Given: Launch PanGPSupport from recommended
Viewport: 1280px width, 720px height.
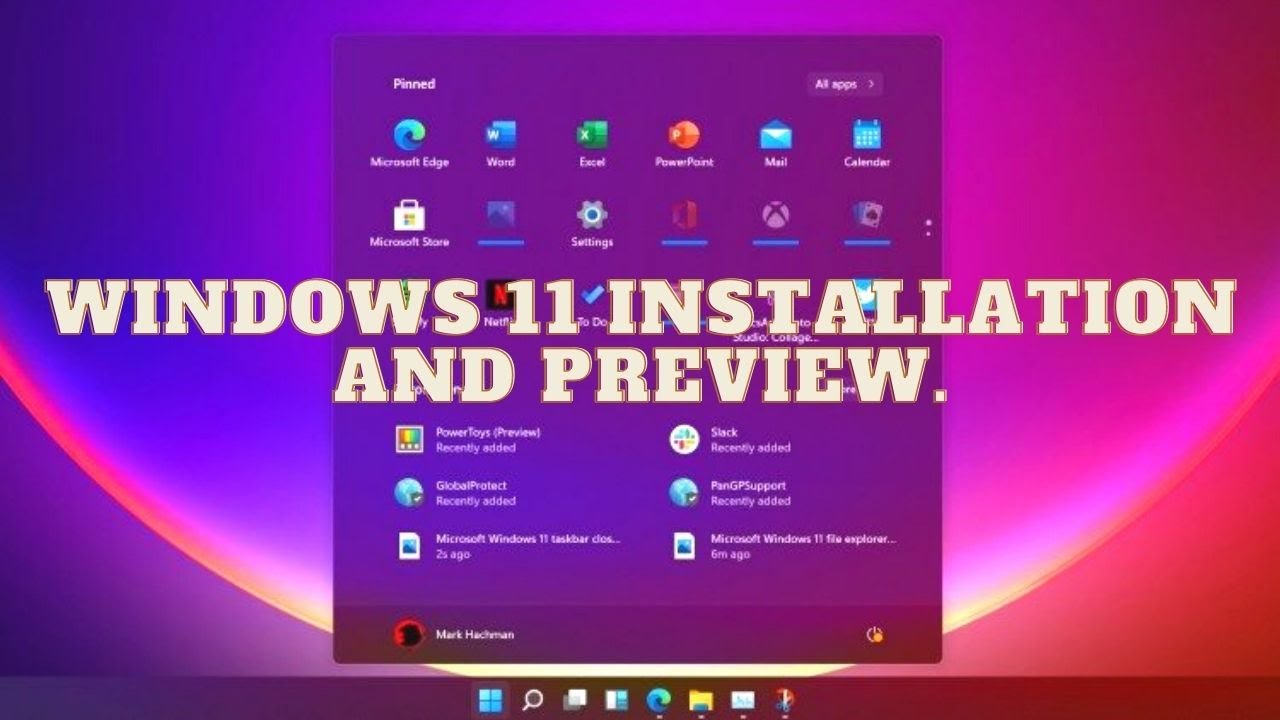Looking at the screenshot, I should pos(732,493).
